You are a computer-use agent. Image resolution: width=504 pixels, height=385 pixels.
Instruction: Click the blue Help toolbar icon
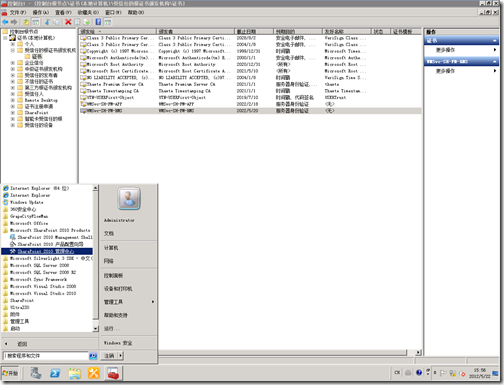98,22
